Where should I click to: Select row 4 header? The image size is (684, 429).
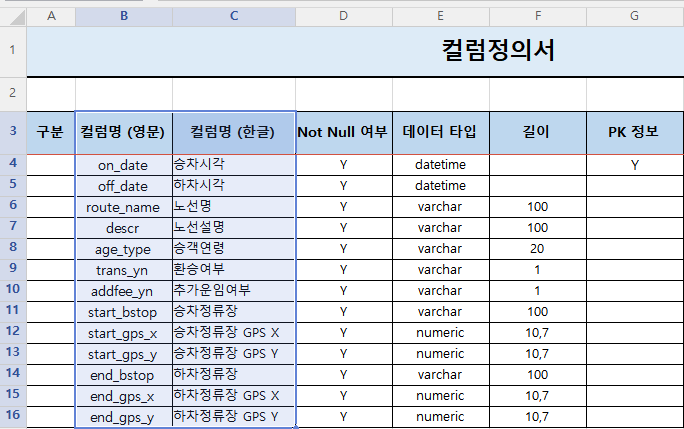[13, 164]
